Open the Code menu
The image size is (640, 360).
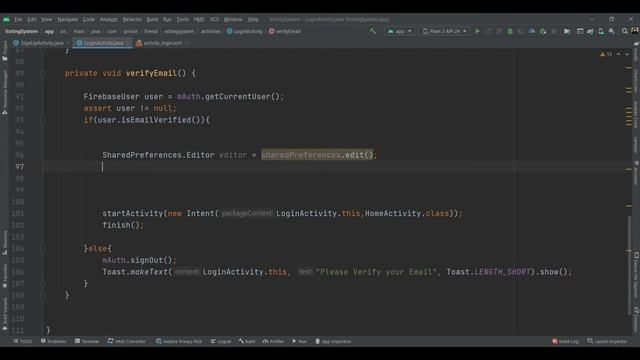point(89,19)
